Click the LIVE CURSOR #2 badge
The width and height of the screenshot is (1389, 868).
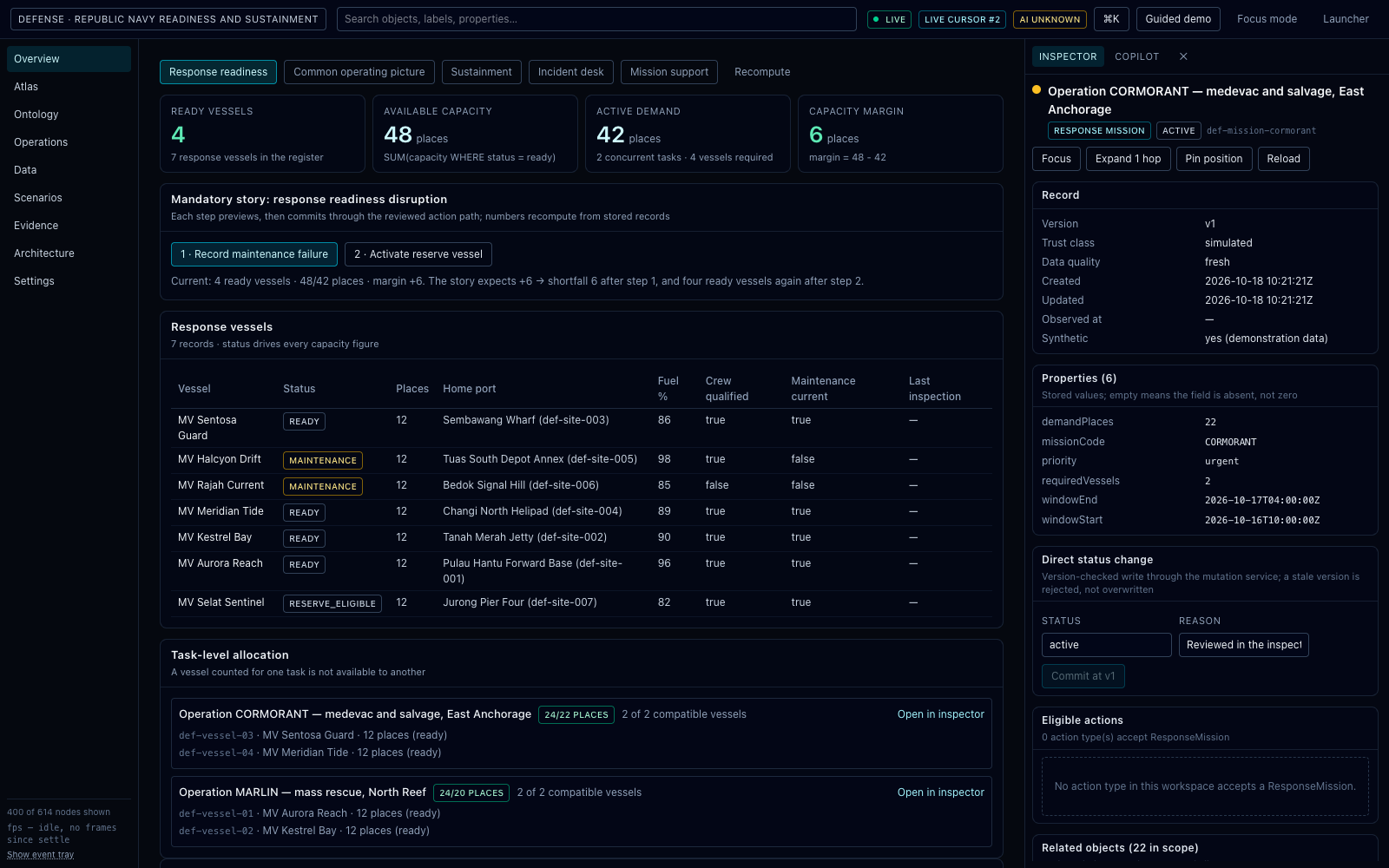tap(962, 19)
